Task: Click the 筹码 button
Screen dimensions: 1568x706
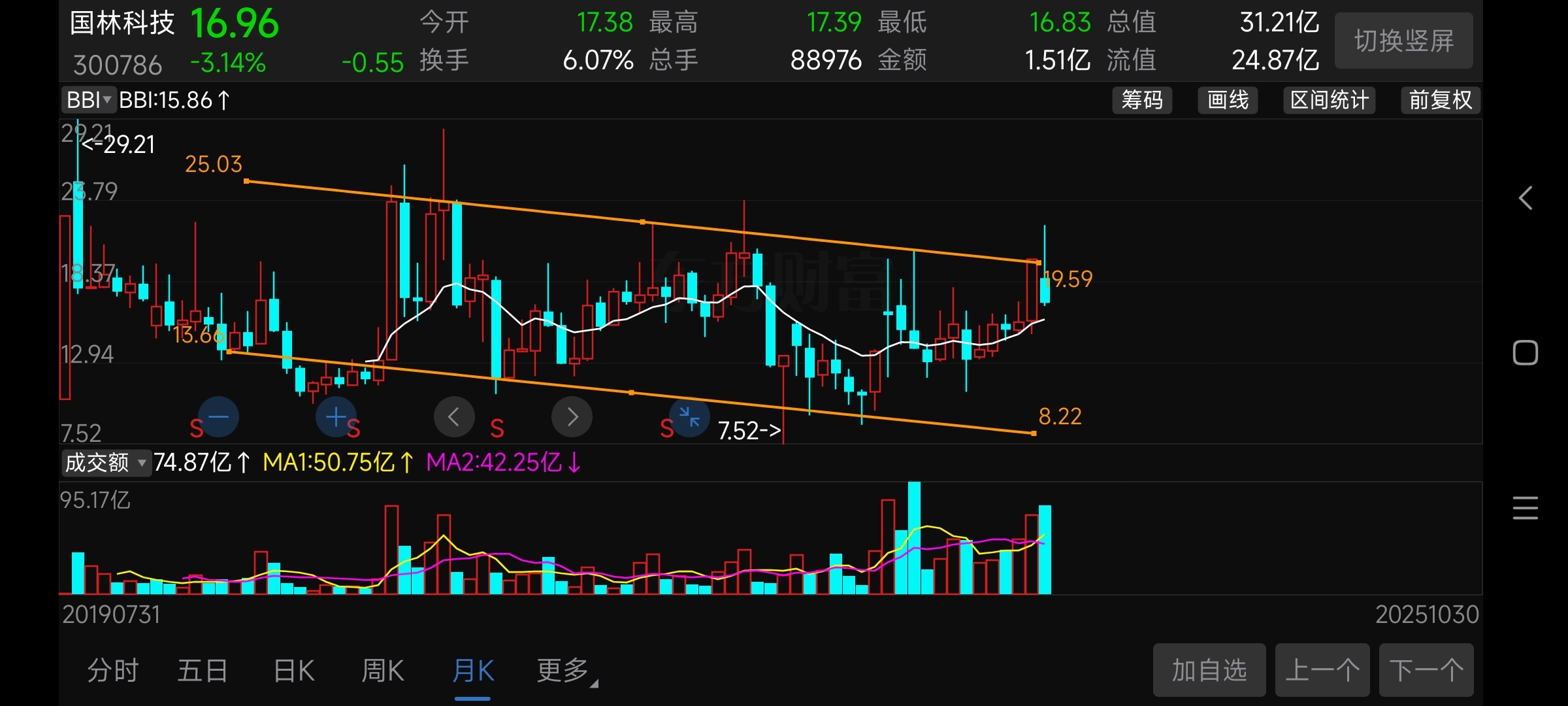Action: (x=1142, y=100)
